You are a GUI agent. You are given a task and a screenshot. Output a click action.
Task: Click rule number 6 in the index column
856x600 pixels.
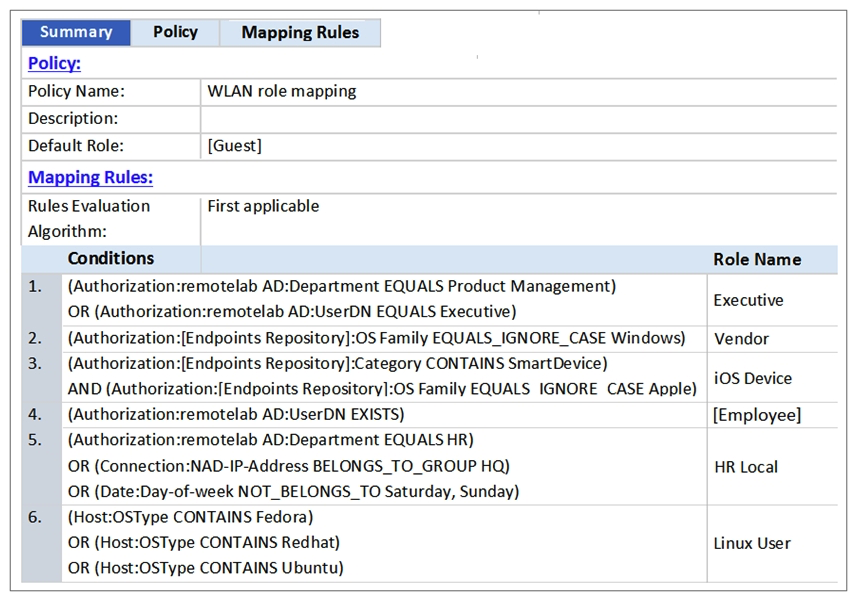click(x=34, y=517)
